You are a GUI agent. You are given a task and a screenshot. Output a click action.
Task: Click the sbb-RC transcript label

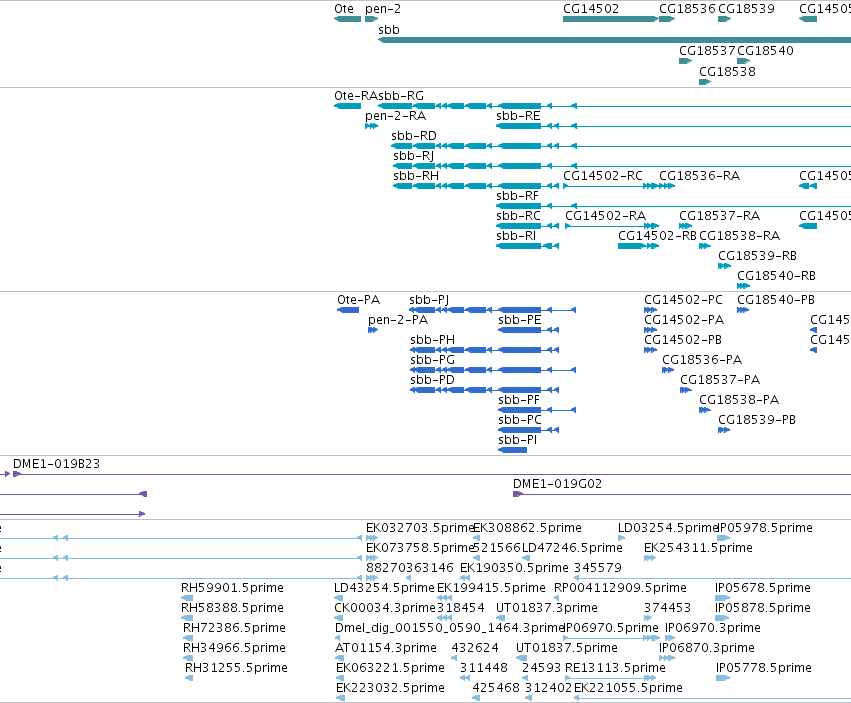[518, 216]
